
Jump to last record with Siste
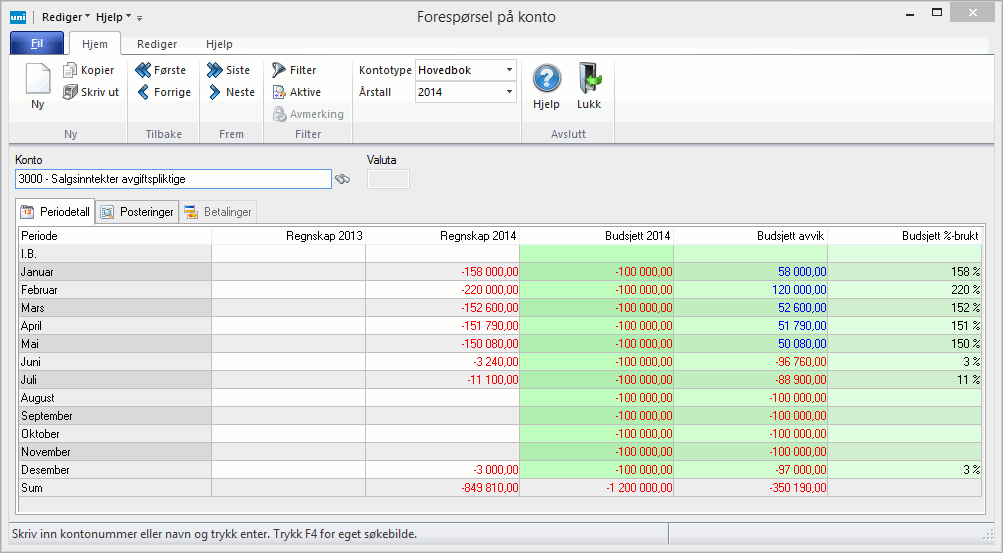[215, 71]
